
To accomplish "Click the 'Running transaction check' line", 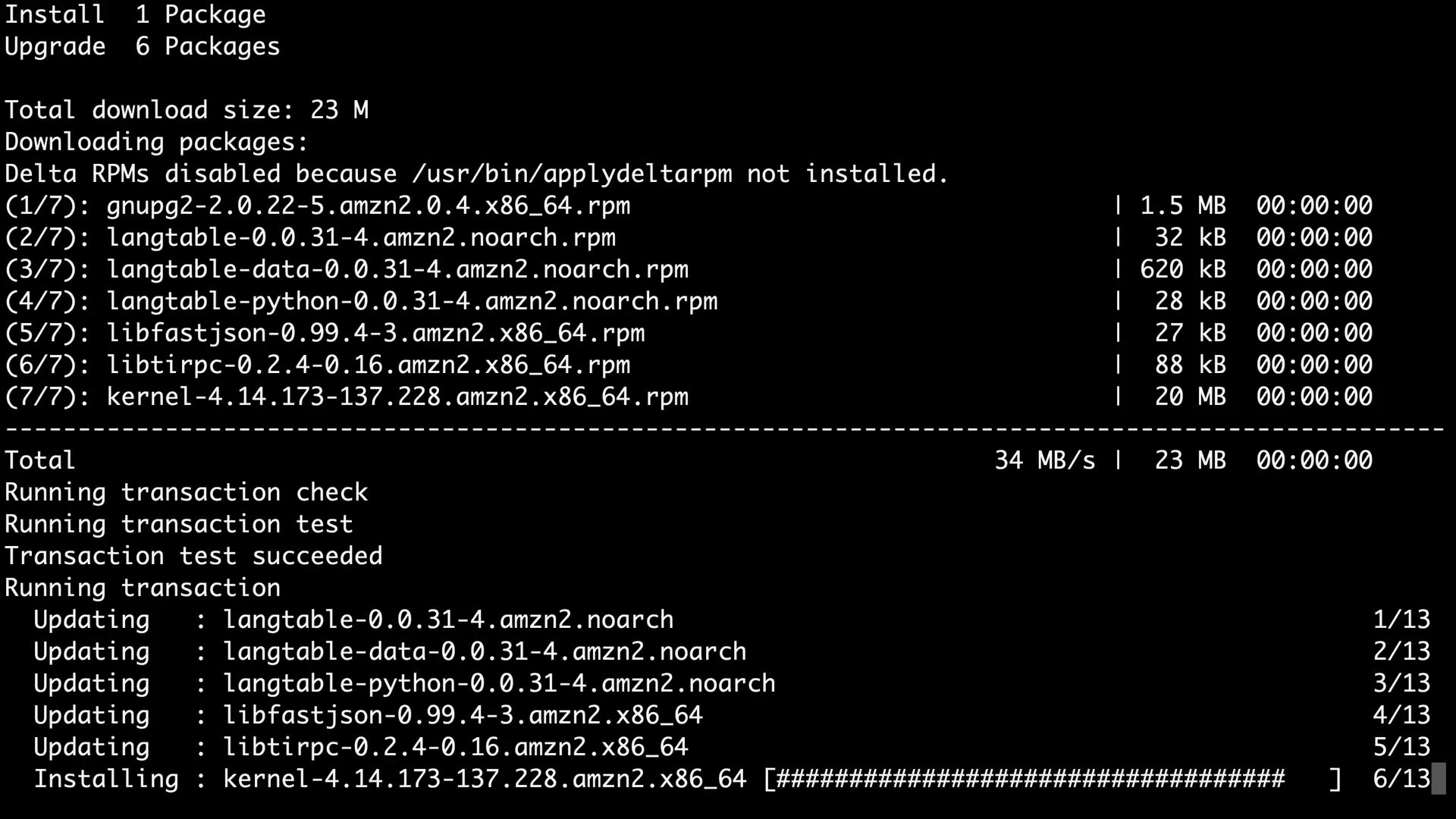I will [187, 492].
